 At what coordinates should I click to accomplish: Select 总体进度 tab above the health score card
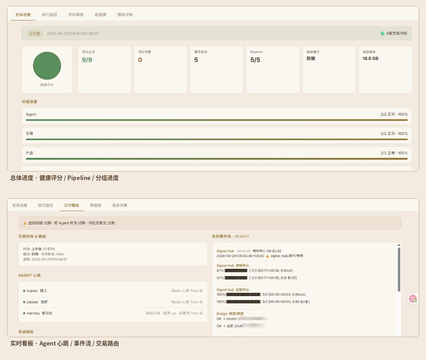23,15
